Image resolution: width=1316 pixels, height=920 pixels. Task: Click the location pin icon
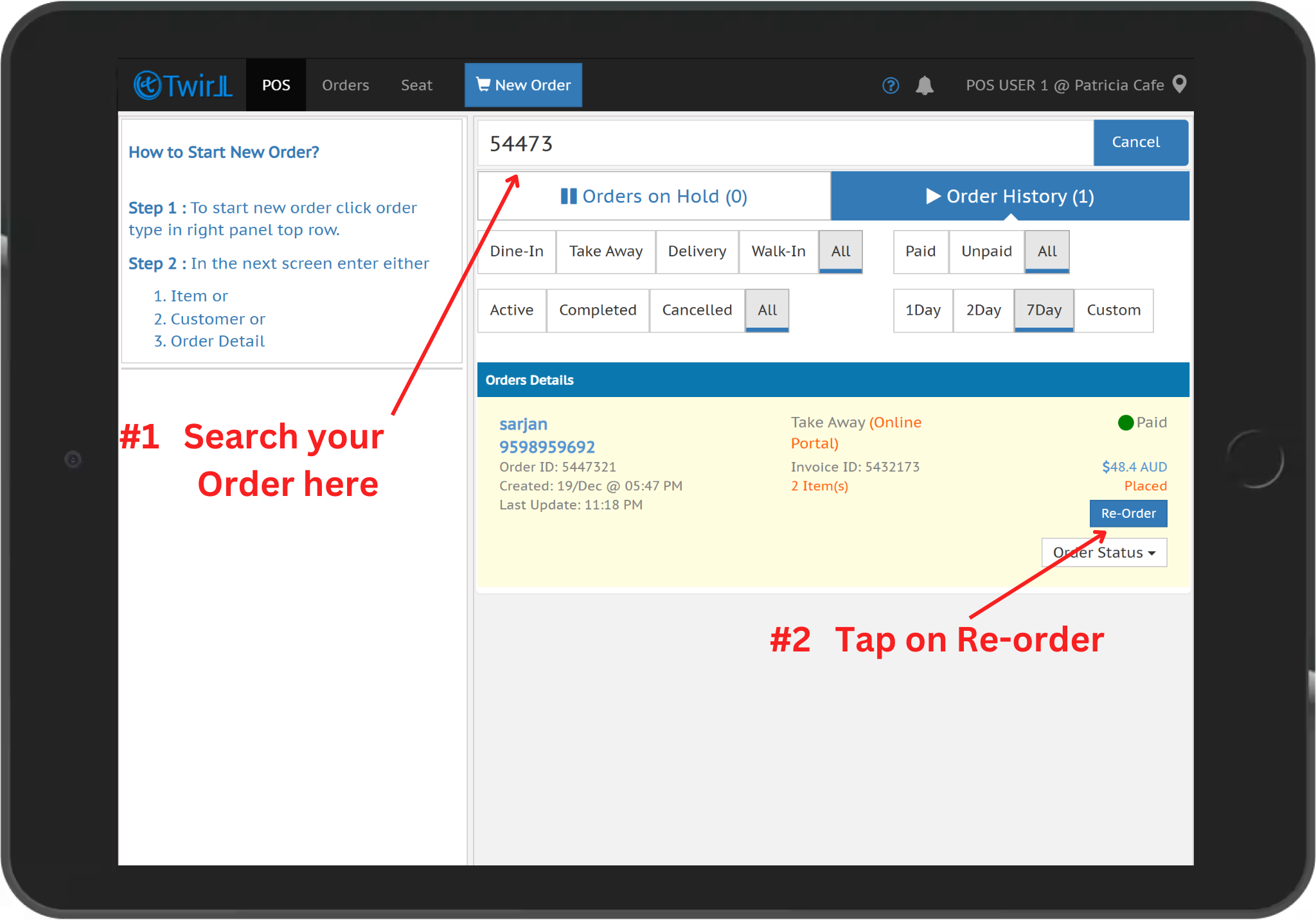coord(1180,84)
